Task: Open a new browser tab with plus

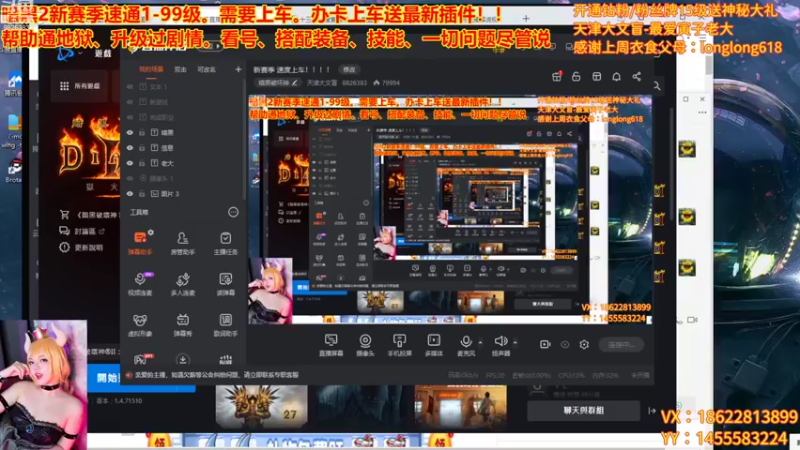Action: pyautogui.click(x=526, y=19)
